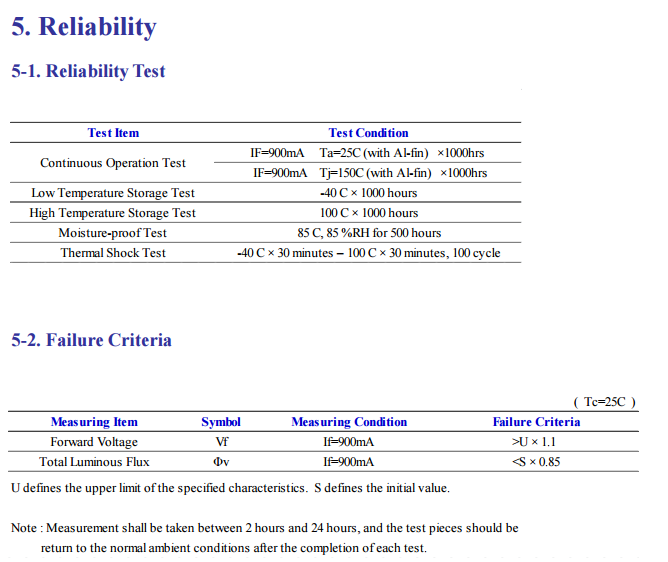Screen dimensions: 668x562
Task: Select "High Temperature Storage Test" row label
Action: 113,213
